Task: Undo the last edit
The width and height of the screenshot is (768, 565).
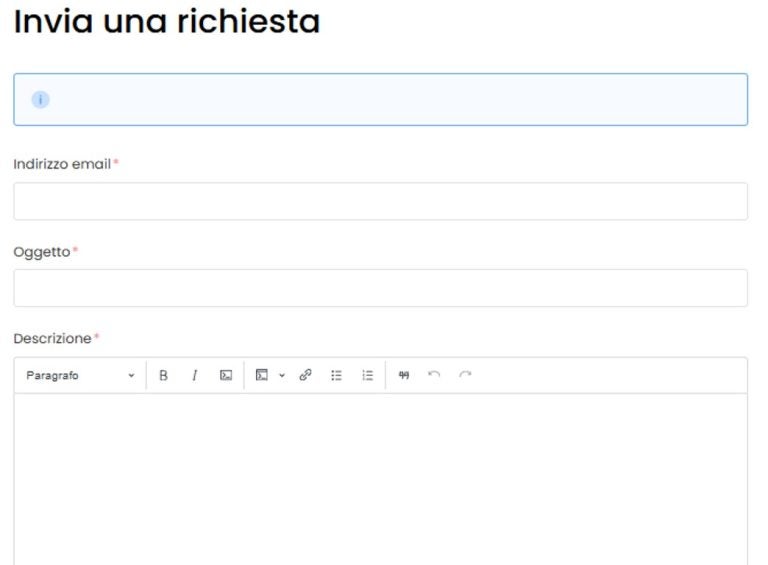Action: (434, 375)
